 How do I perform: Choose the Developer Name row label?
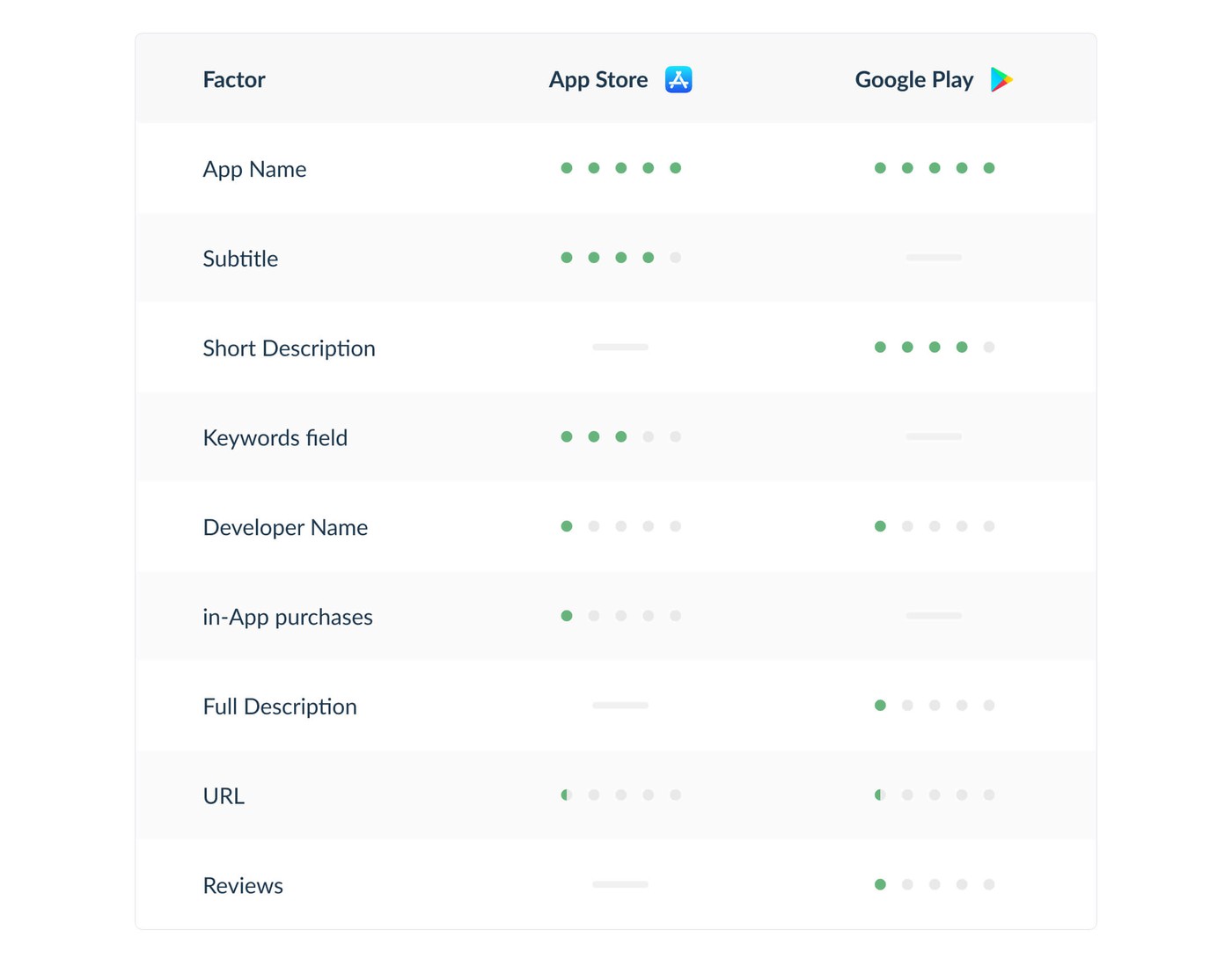point(285,528)
